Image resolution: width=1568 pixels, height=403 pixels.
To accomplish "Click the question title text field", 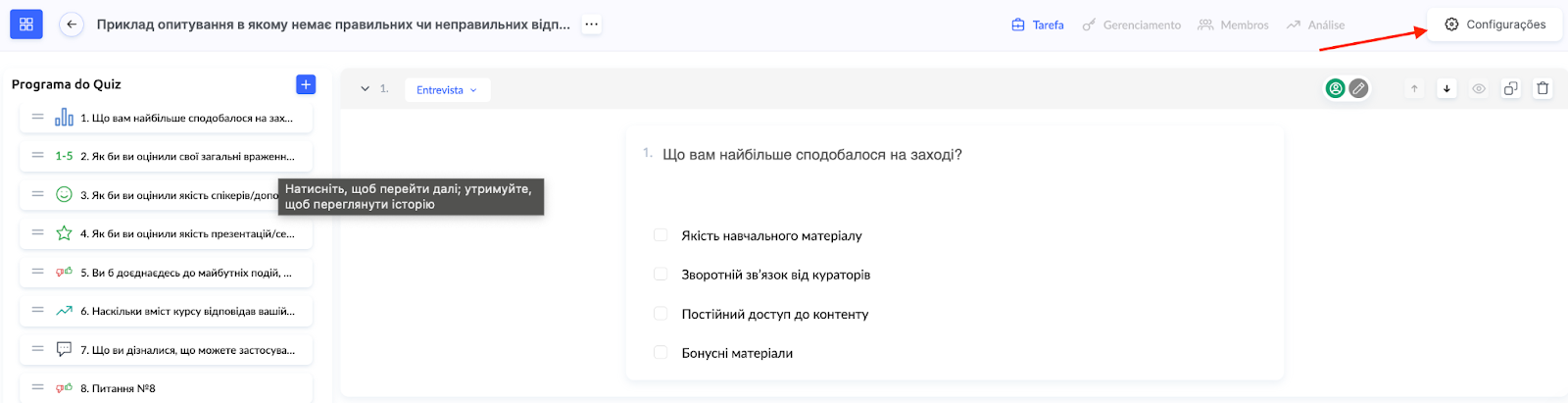I will 812,155.
